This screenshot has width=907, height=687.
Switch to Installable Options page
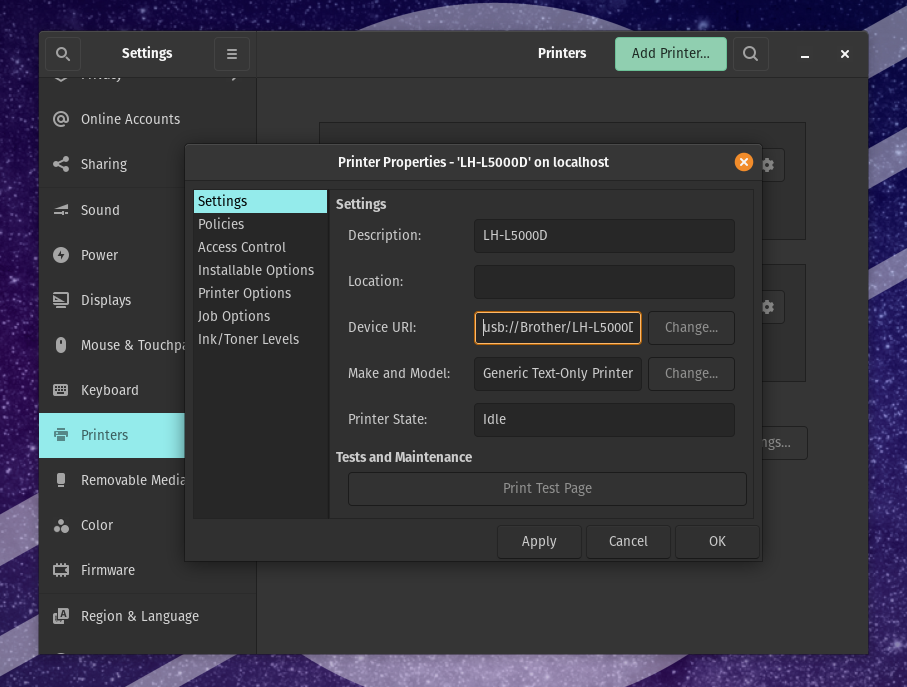tap(256, 270)
